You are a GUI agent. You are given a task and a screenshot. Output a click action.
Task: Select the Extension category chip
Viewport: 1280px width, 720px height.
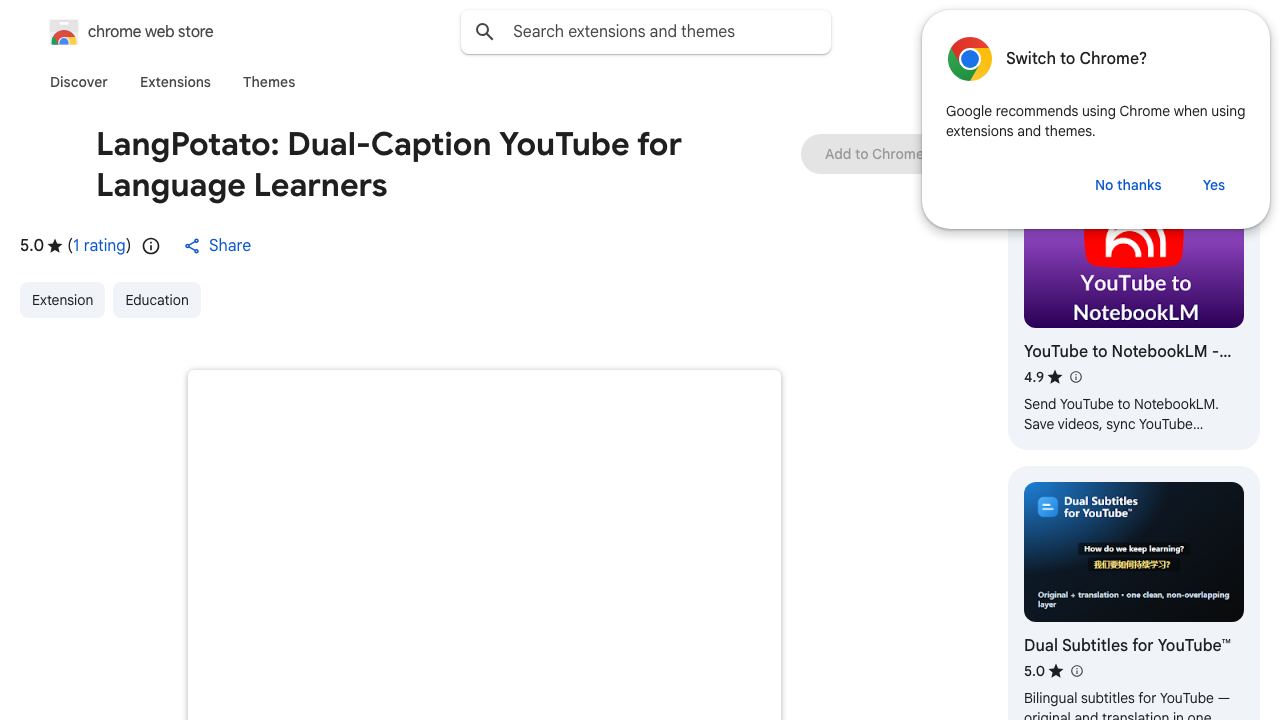pyautogui.click(x=62, y=300)
